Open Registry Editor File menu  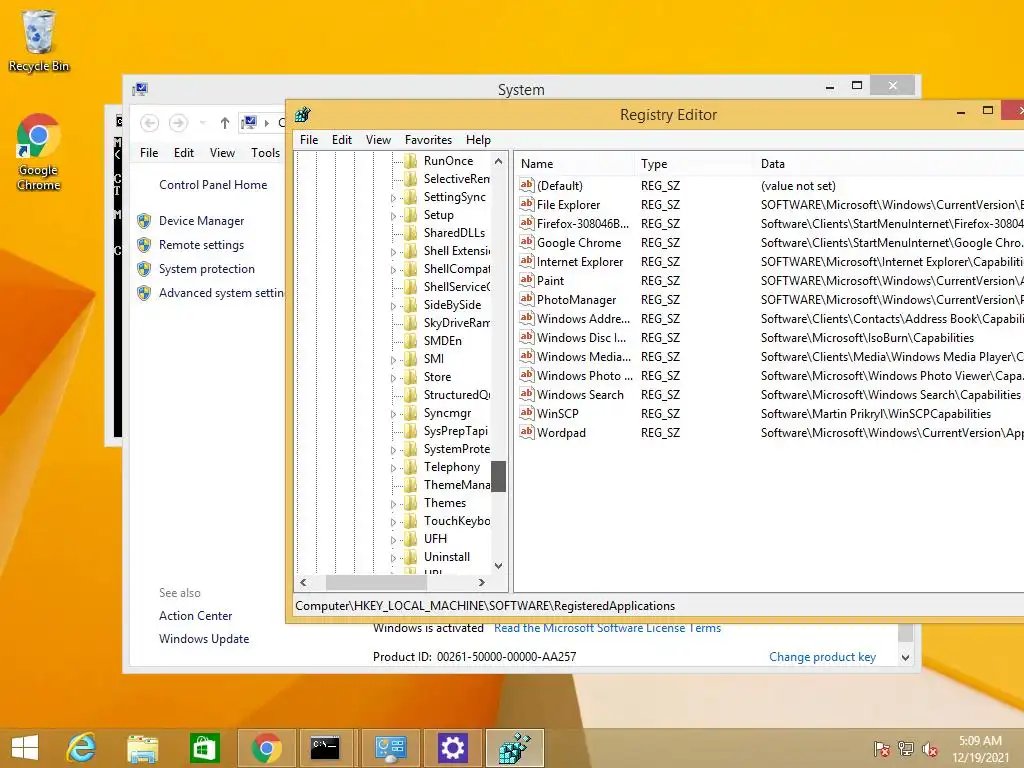[309, 140]
